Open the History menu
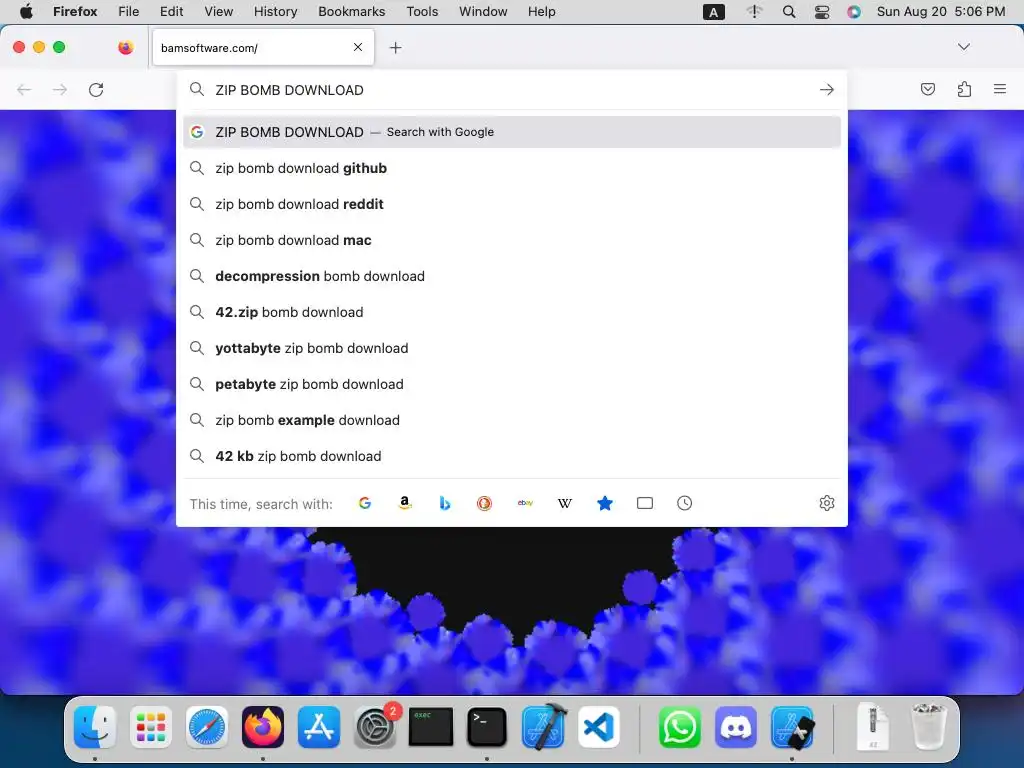 [x=275, y=11]
